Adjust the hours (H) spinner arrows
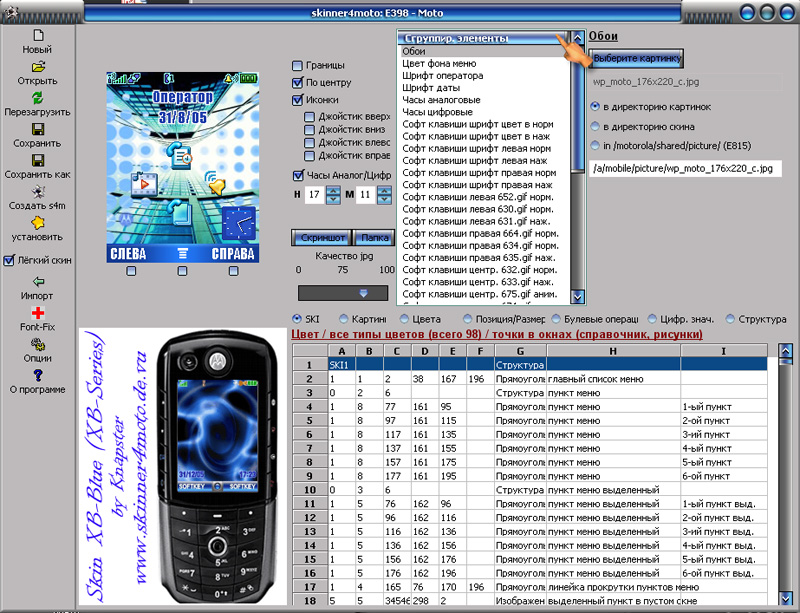 pos(333,194)
